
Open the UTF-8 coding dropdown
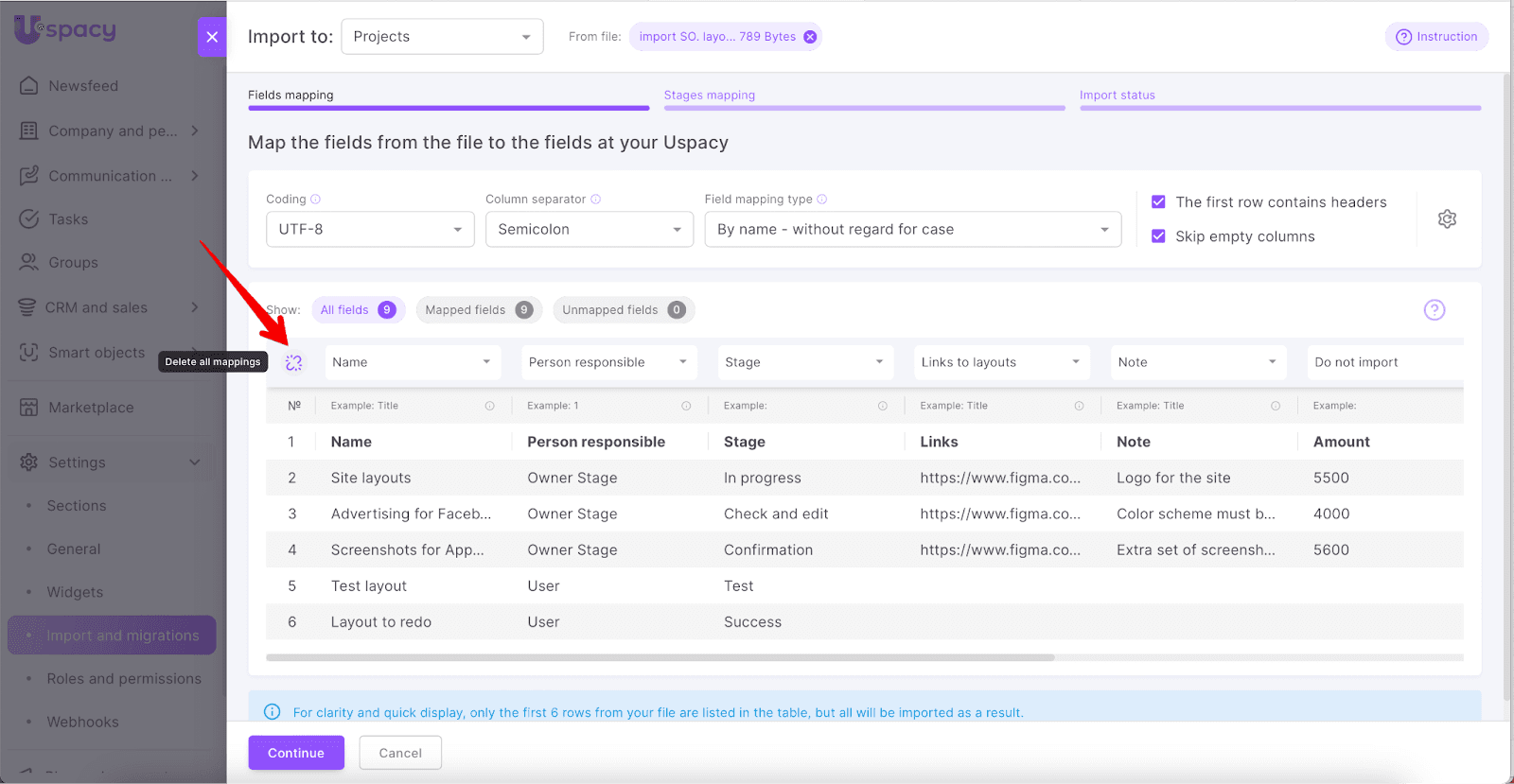tap(370, 230)
